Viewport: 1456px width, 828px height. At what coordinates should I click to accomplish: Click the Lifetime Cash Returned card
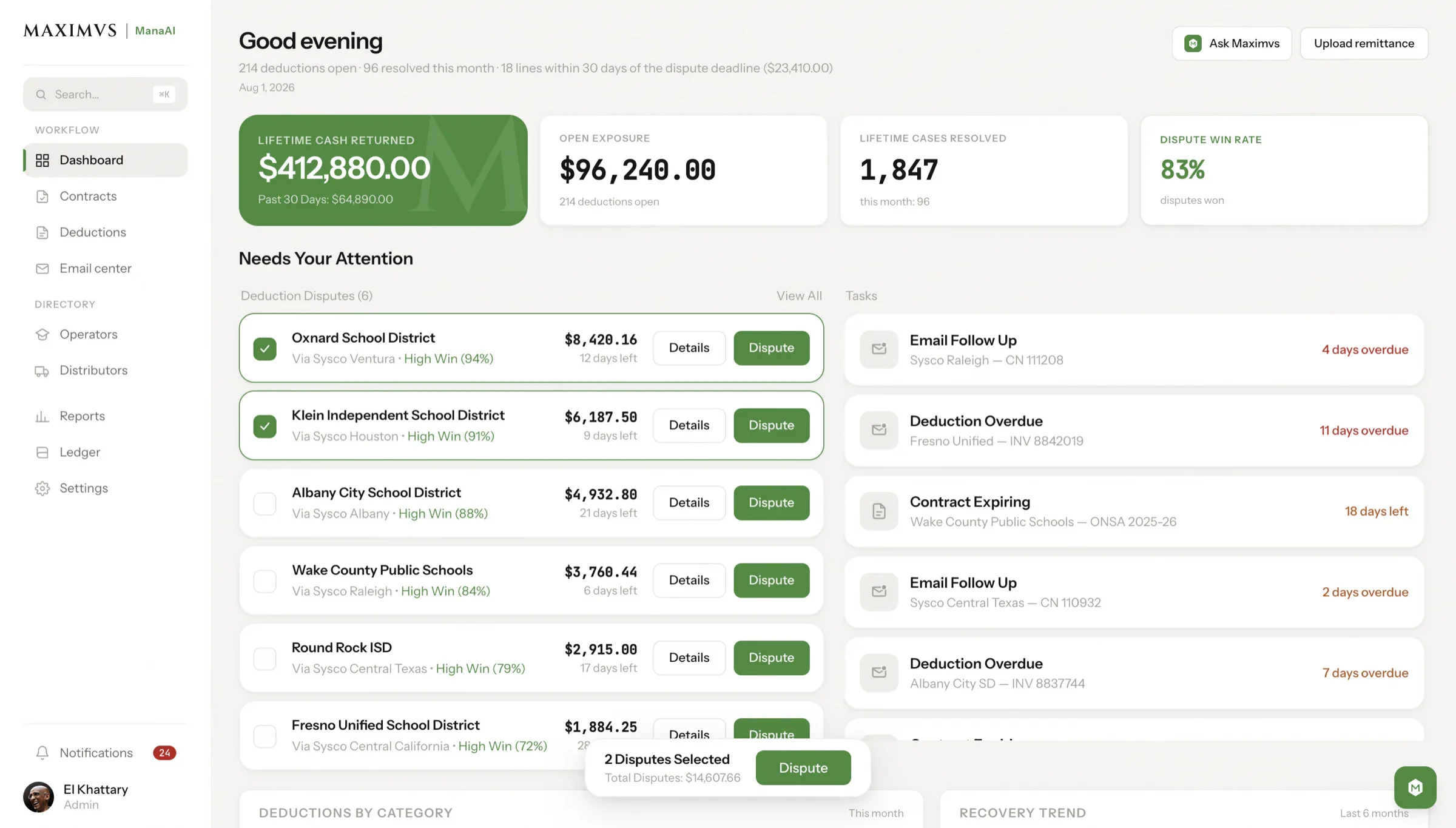point(383,170)
